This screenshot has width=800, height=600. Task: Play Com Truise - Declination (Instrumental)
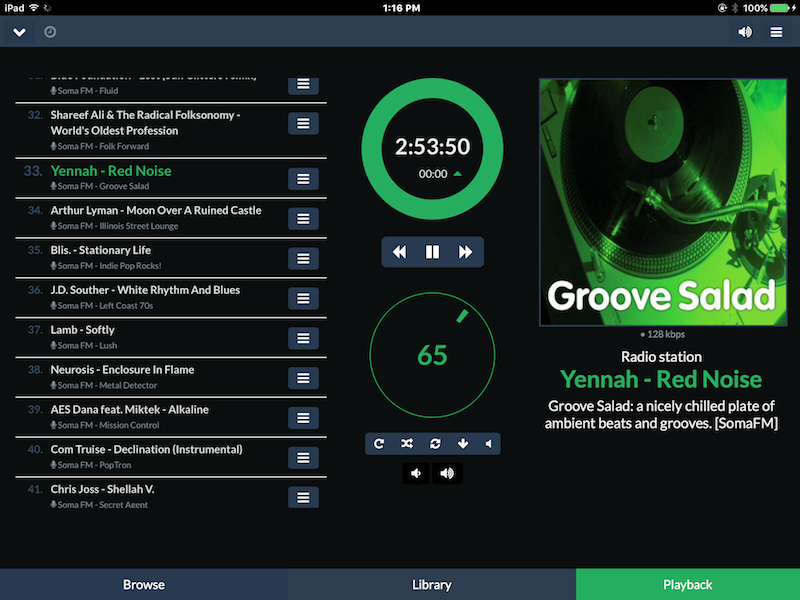[x=146, y=449]
